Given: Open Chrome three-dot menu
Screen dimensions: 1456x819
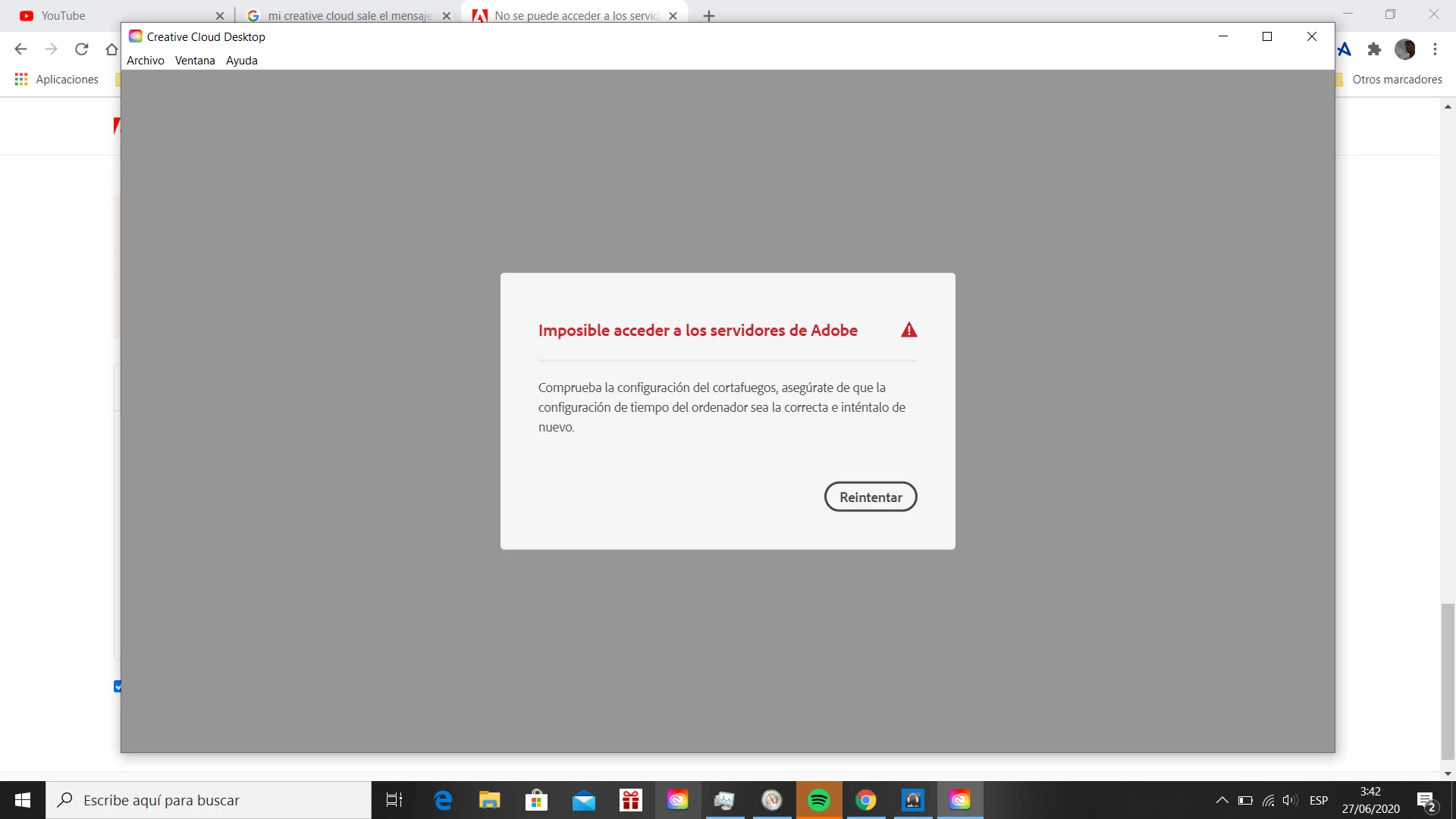Looking at the screenshot, I should 1435,49.
